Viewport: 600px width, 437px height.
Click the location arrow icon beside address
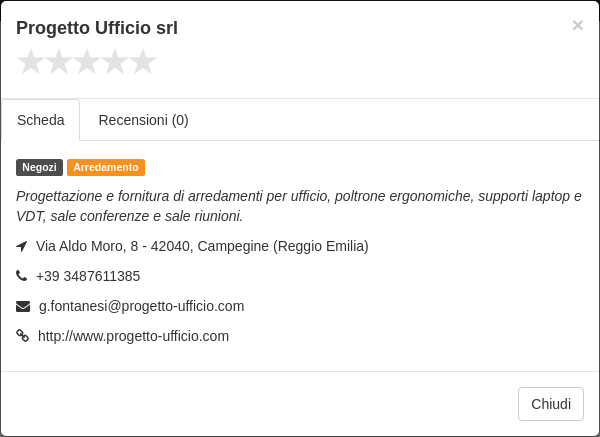click(x=22, y=246)
